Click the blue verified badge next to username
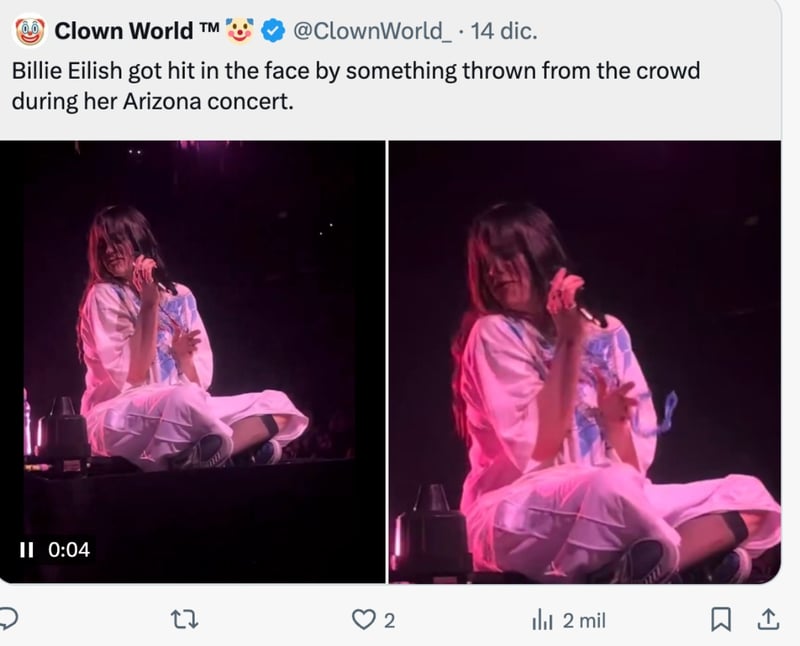Viewport: 800px width, 646px height. point(270,29)
